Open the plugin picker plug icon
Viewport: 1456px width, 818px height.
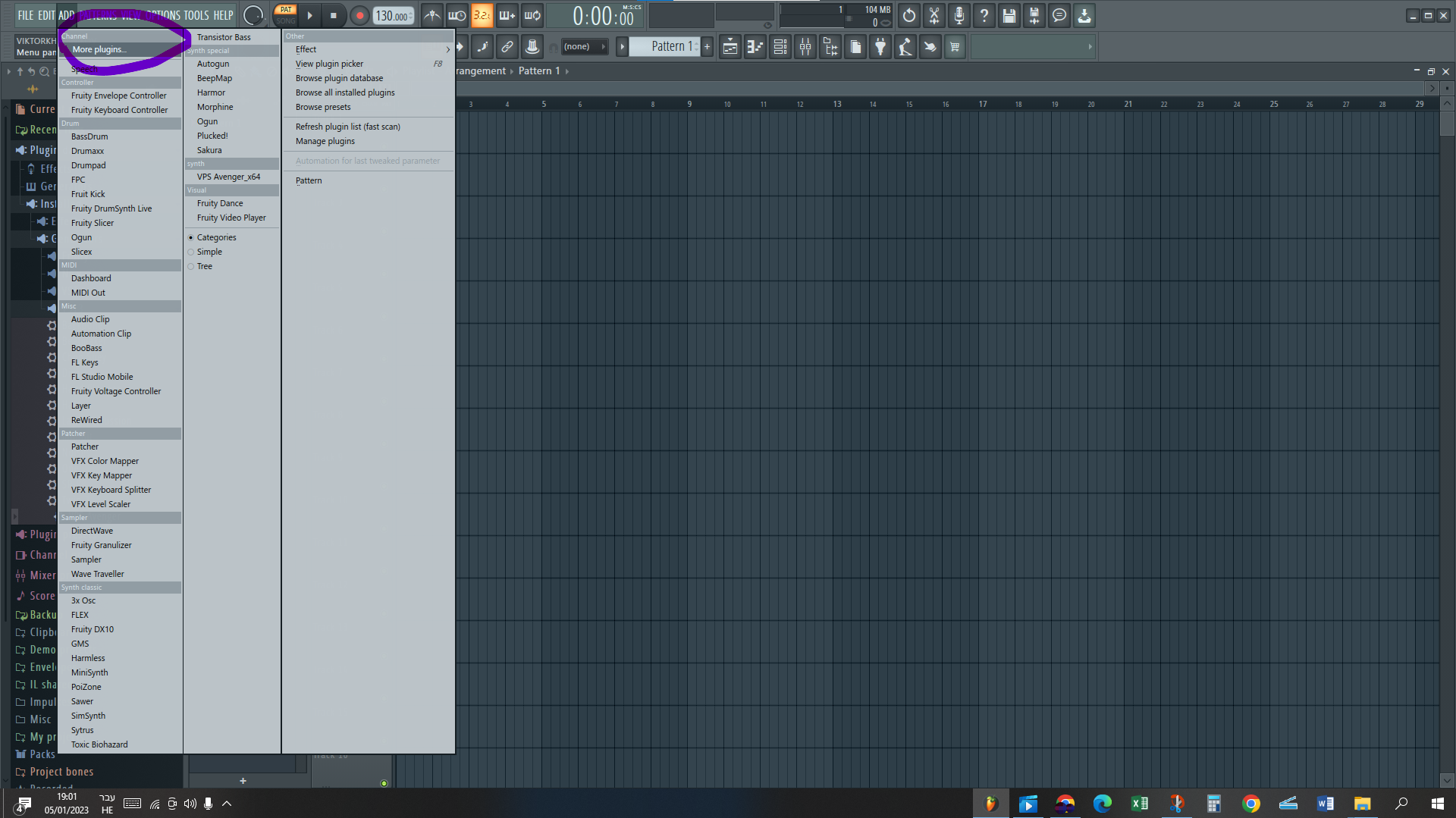[880, 47]
